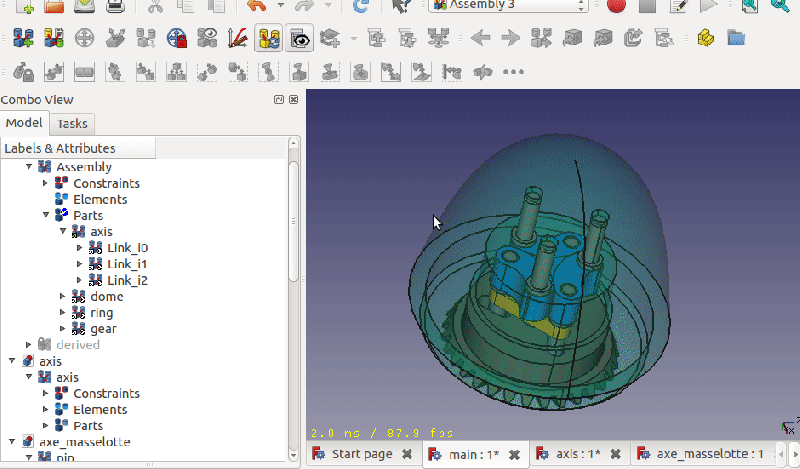Float the Combo View panel
This screenshot has height=469, width=800.
[279, 100]
